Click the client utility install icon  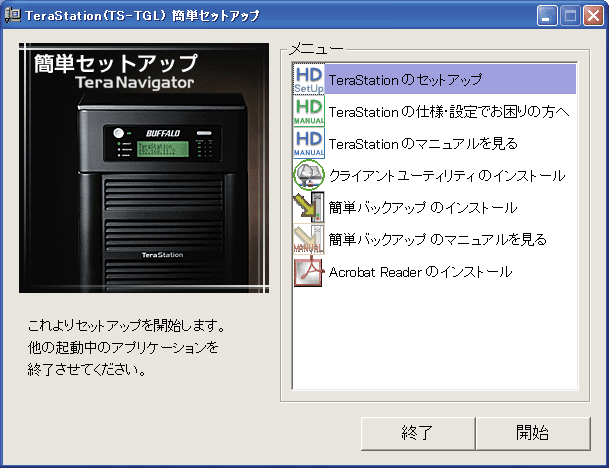(x=309, y=176)
